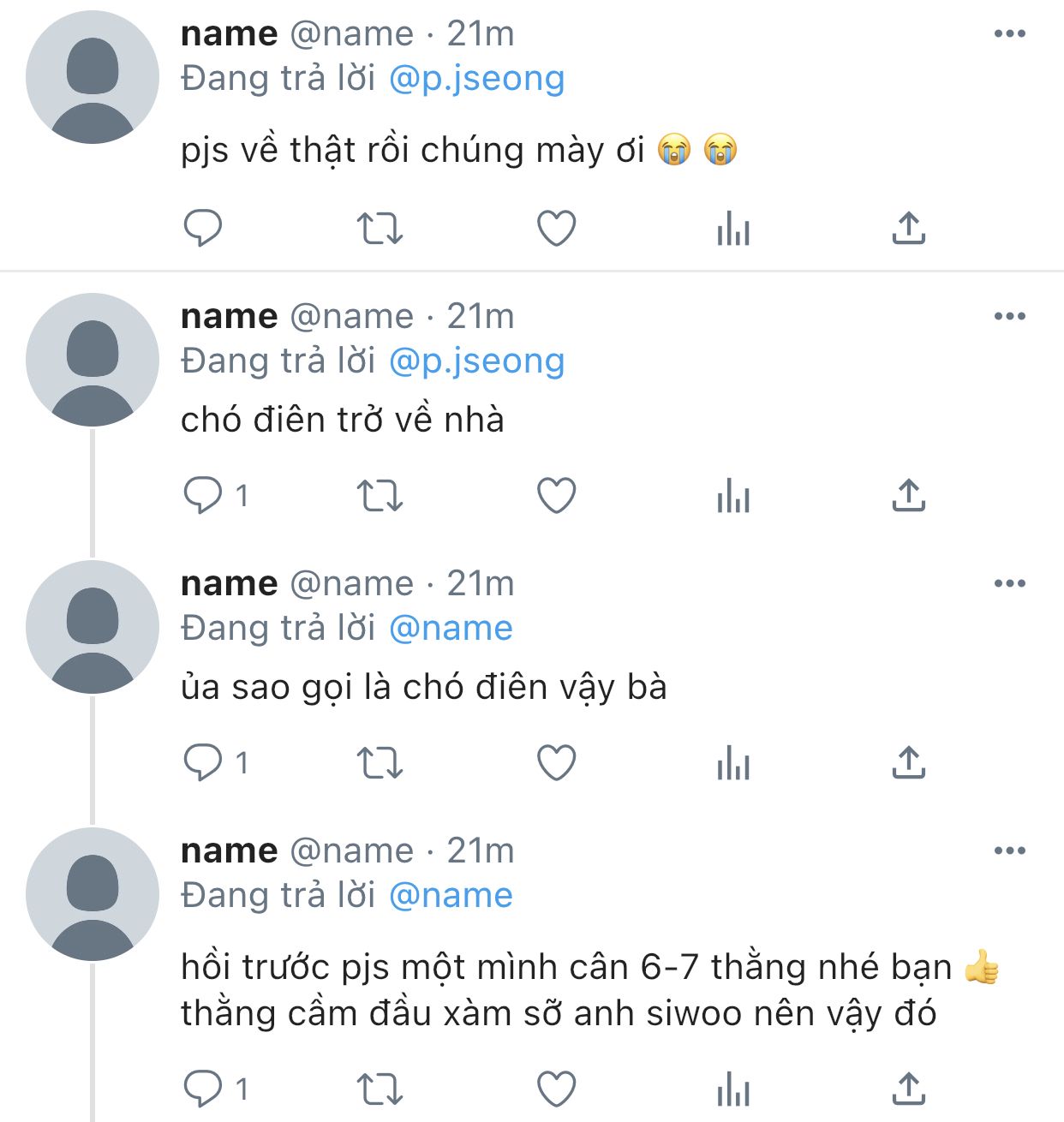Like the "hồi trước pjs một mình" tweet

click(556, 1089)
